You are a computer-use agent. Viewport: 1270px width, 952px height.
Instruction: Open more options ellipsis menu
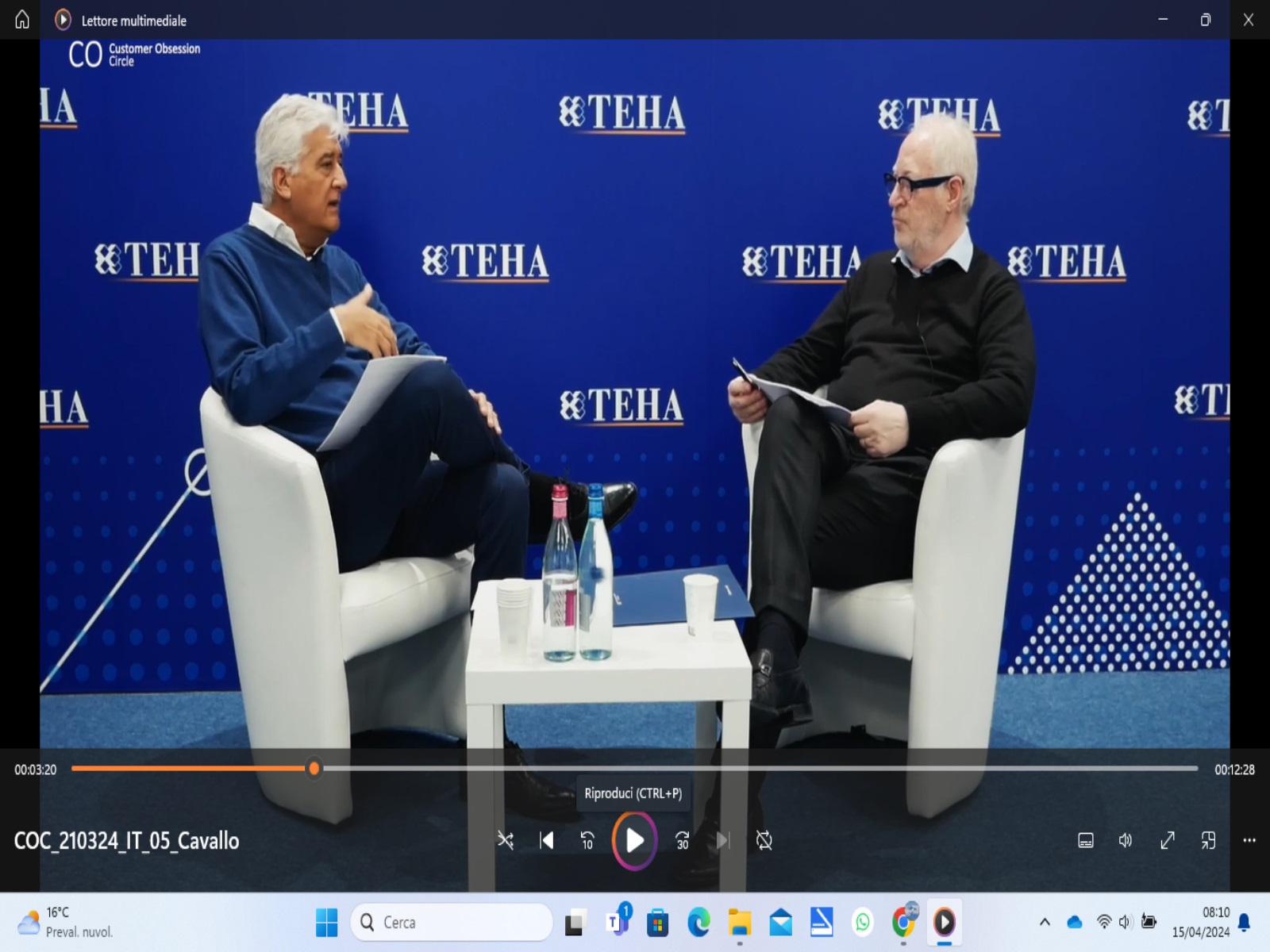pyautogui.click(x=1249, y=840)
